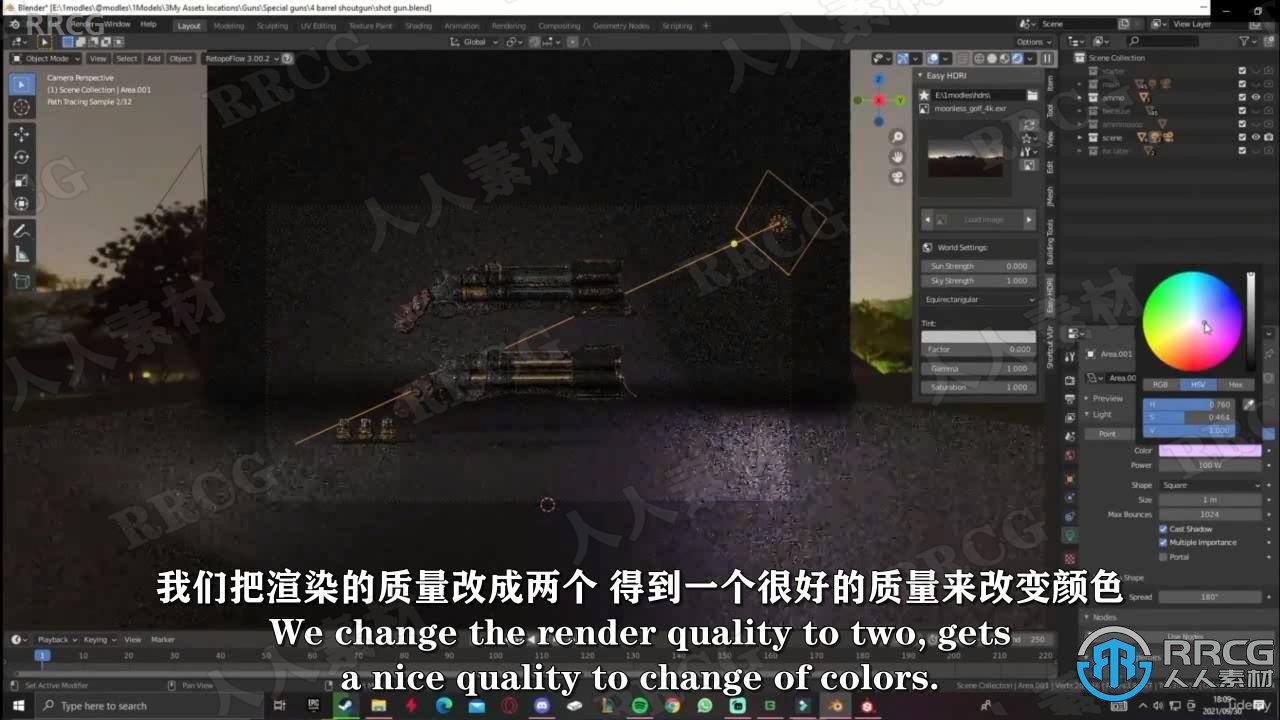1280x720 pixels.
Task: Open the Window menu
Action: [117, 23]
